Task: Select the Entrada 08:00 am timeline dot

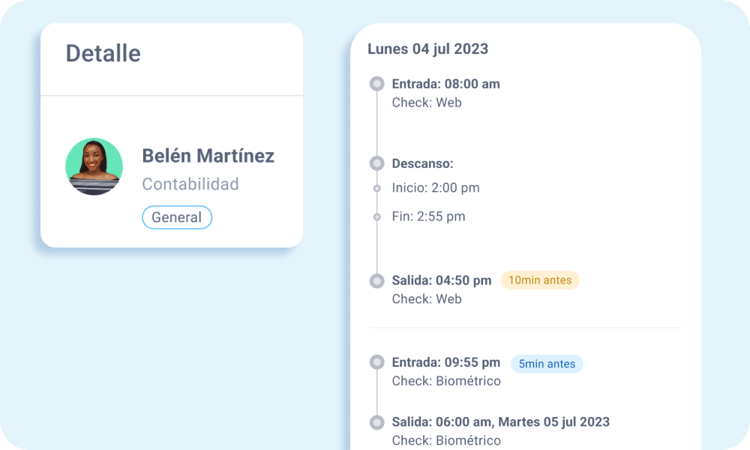Action: click(x=377, y=84)
